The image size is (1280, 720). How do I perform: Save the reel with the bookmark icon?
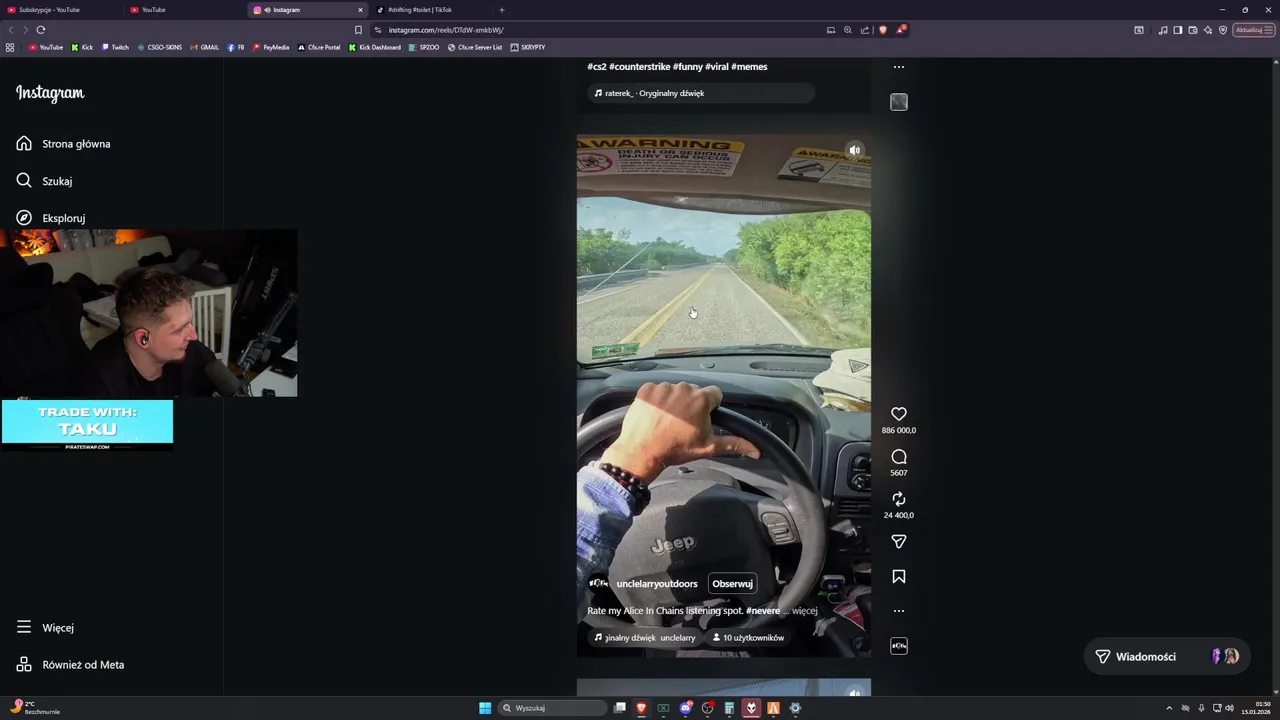point(898,577)
